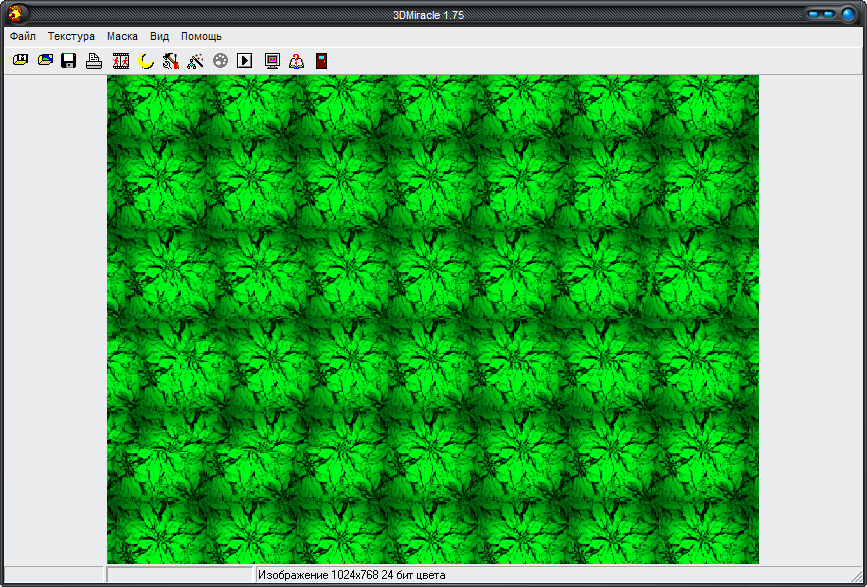Screen dimensions: 867x587
Task: Open the Файл menu
Action: pyautogui.click(x=23, y=36)
